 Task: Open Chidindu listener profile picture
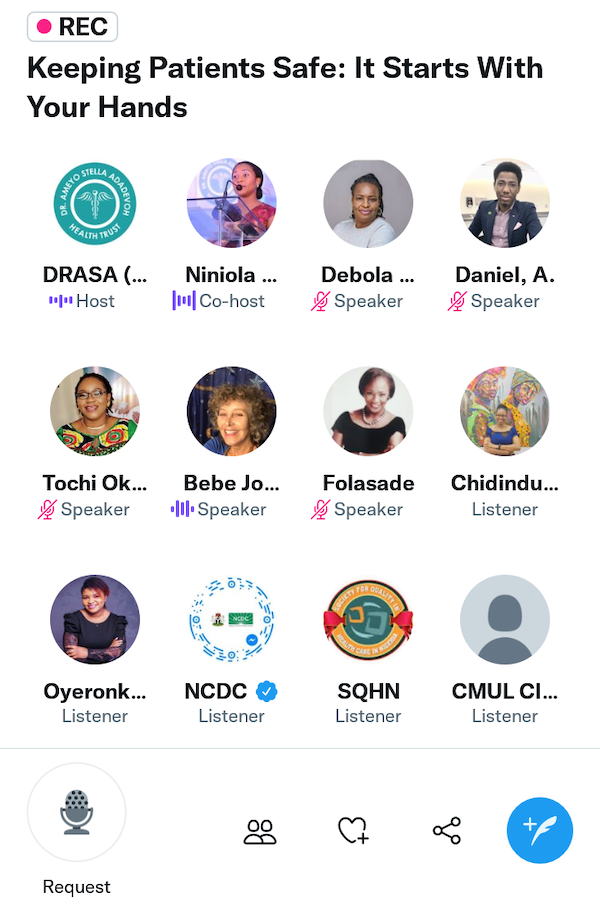(505, 411)
